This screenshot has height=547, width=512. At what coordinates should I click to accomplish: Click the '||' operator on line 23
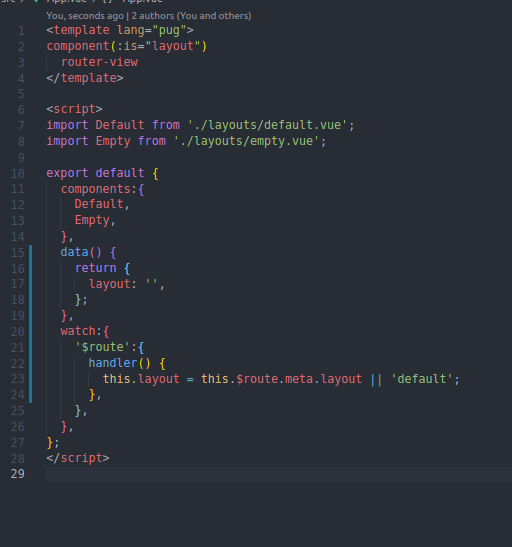376,379
